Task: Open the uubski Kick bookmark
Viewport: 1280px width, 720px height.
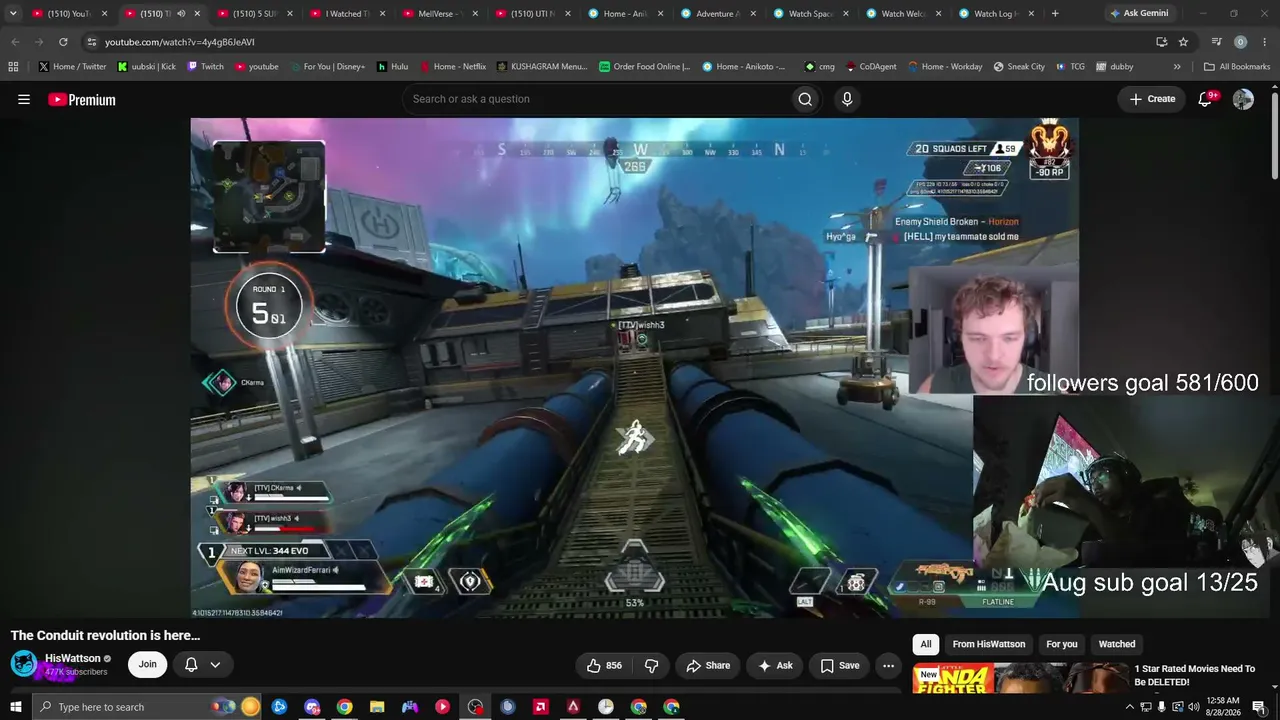Action: tap(146, 67)
